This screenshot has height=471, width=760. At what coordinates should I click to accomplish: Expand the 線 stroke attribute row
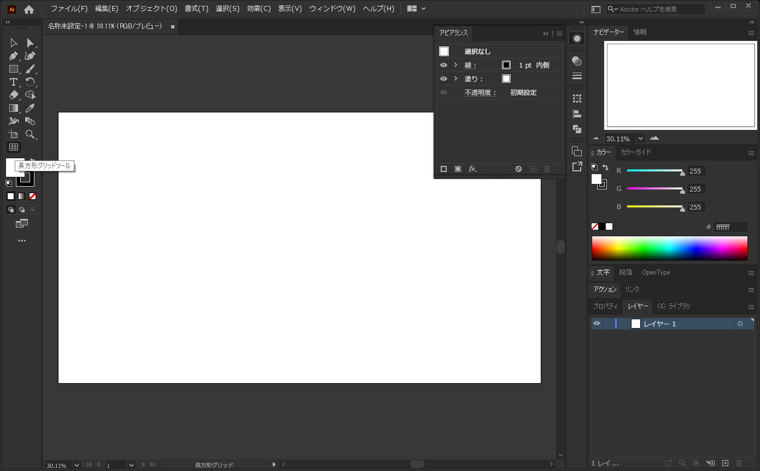tap(455, 65)
